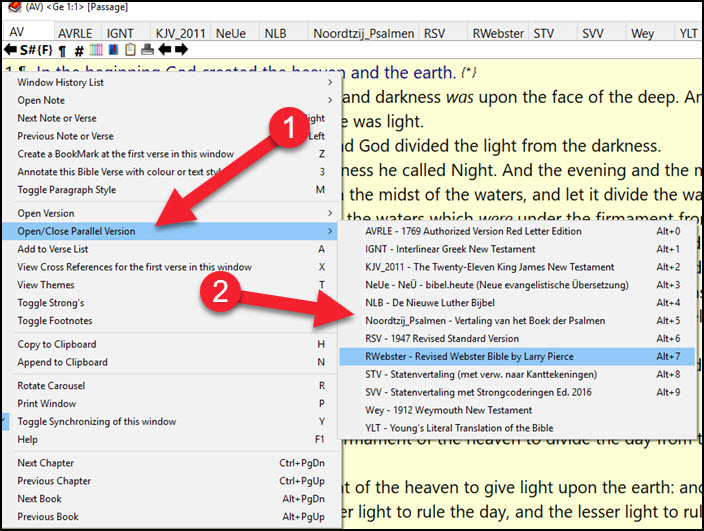This screenshot has width=704, height=531.
Task: Open STV Statenvertaling met verw. entry
Action: point(517,375)
